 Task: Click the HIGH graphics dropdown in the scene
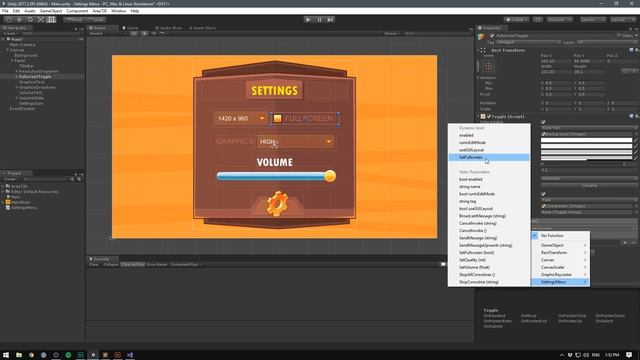[296, 142]
